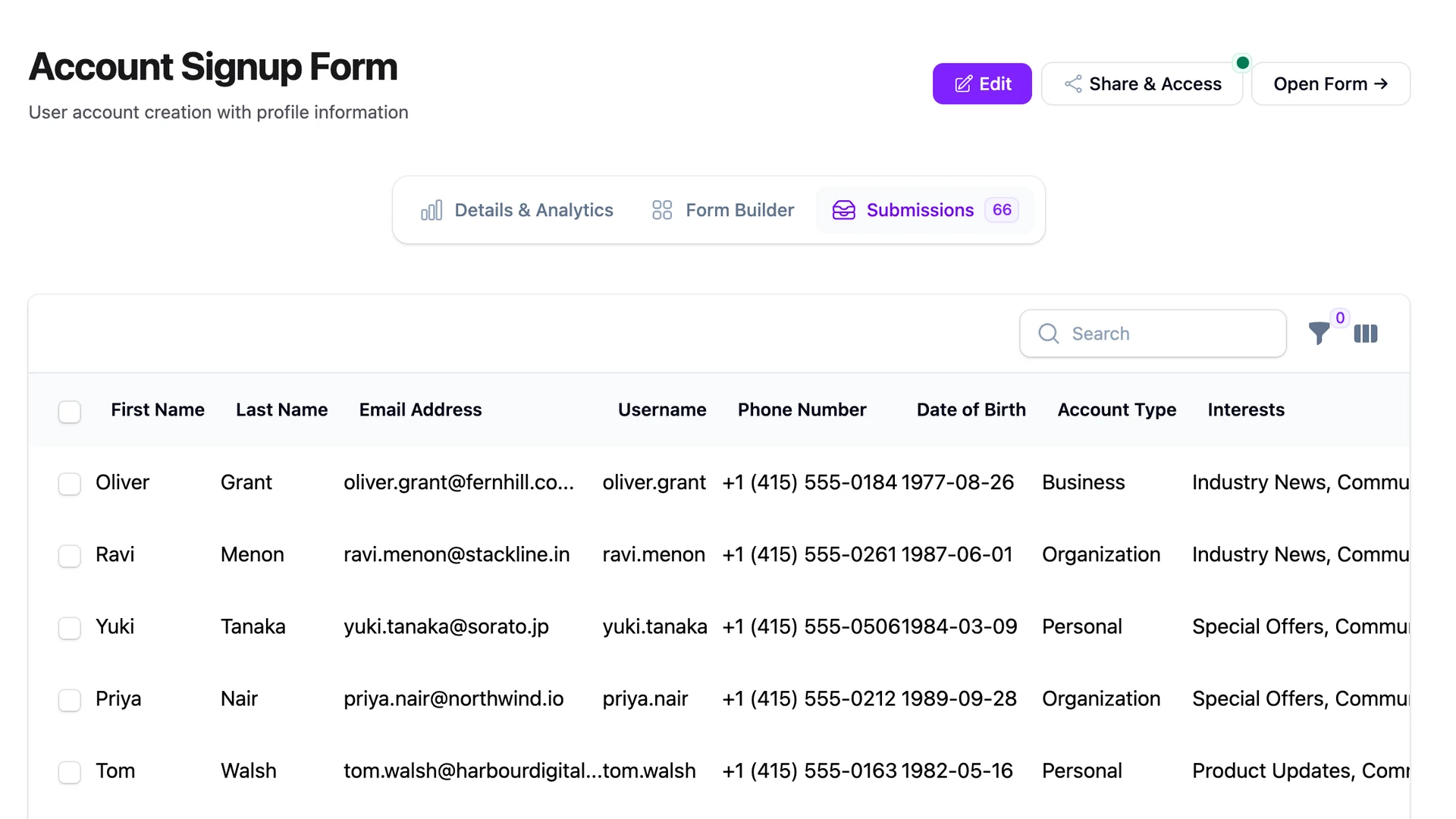Click the email tom.walsh@harbourdigital...
The height and width of the screenshot is (819, 1456).
(472, 770)
